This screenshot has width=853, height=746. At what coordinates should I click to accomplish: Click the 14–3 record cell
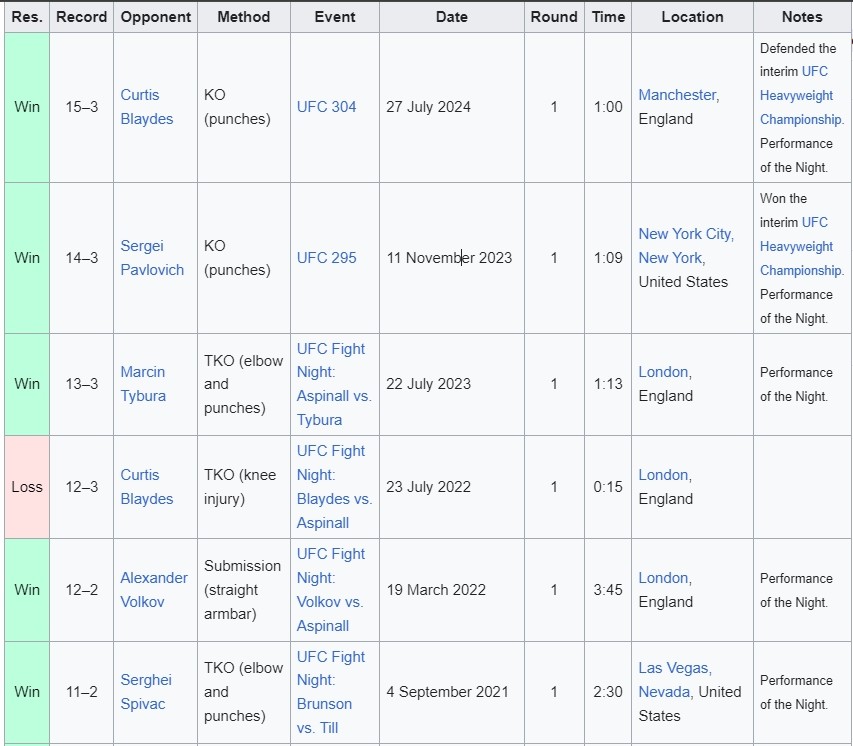82,258
